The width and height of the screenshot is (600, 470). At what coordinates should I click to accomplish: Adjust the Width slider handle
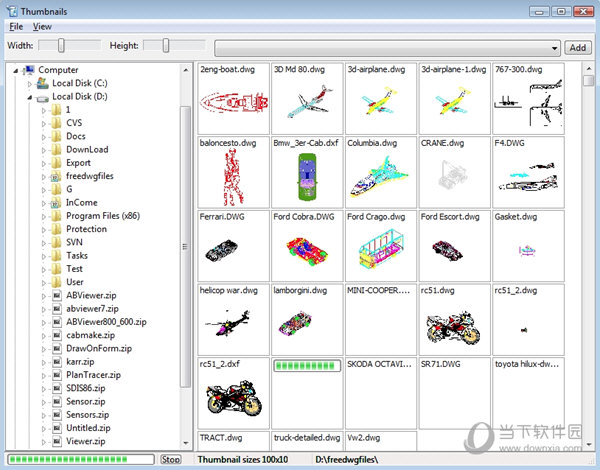(61, 46)
